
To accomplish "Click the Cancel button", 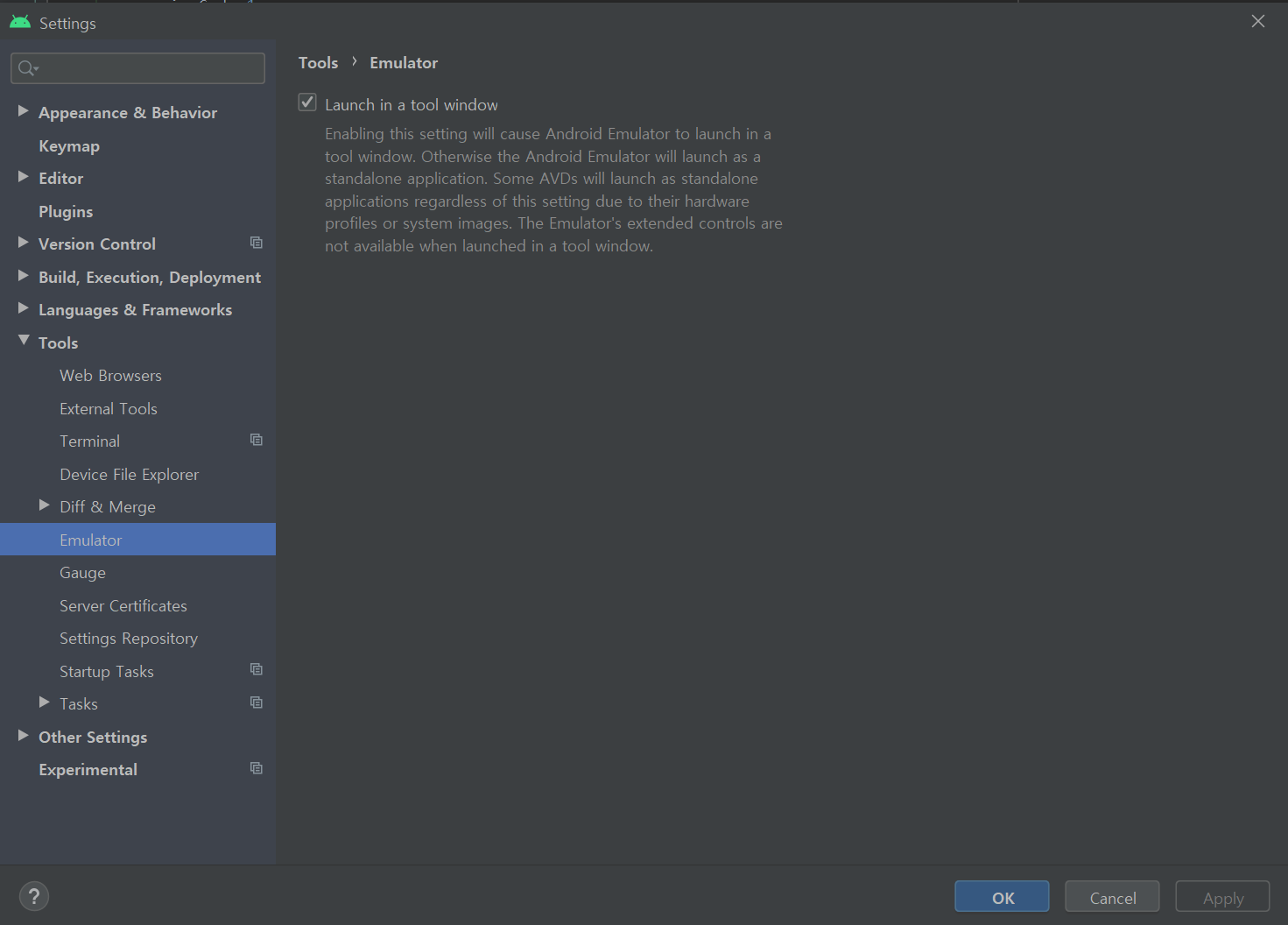I will [x=1112, y=897].
